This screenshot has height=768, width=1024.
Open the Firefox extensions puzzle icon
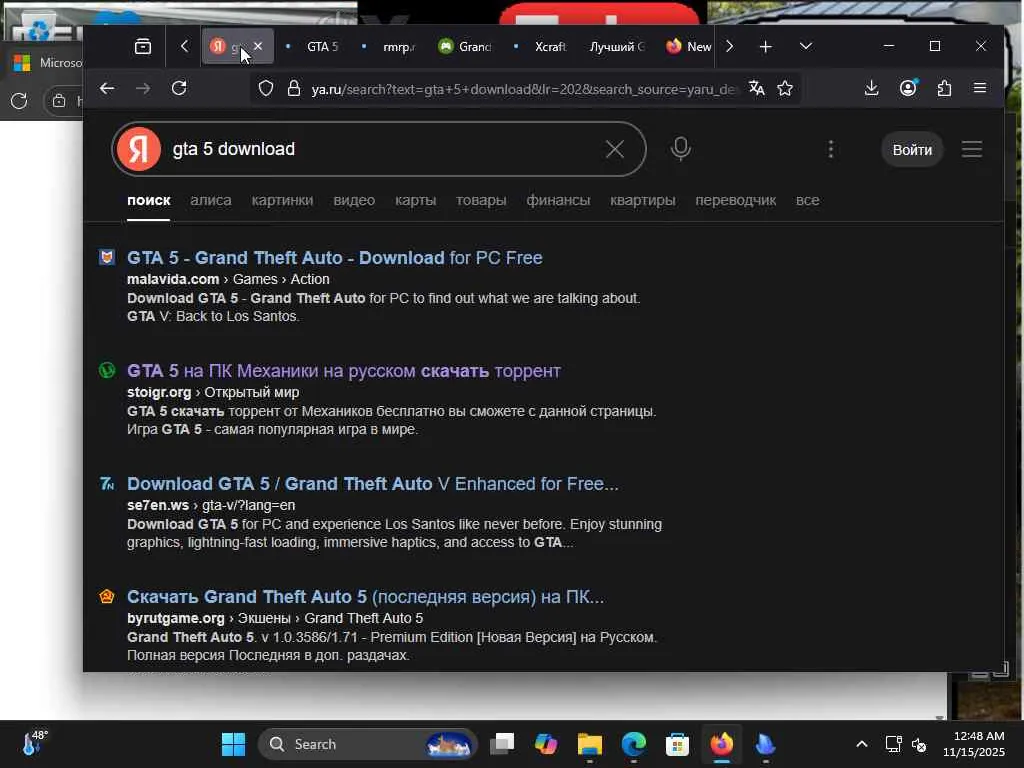pos(944,88)
